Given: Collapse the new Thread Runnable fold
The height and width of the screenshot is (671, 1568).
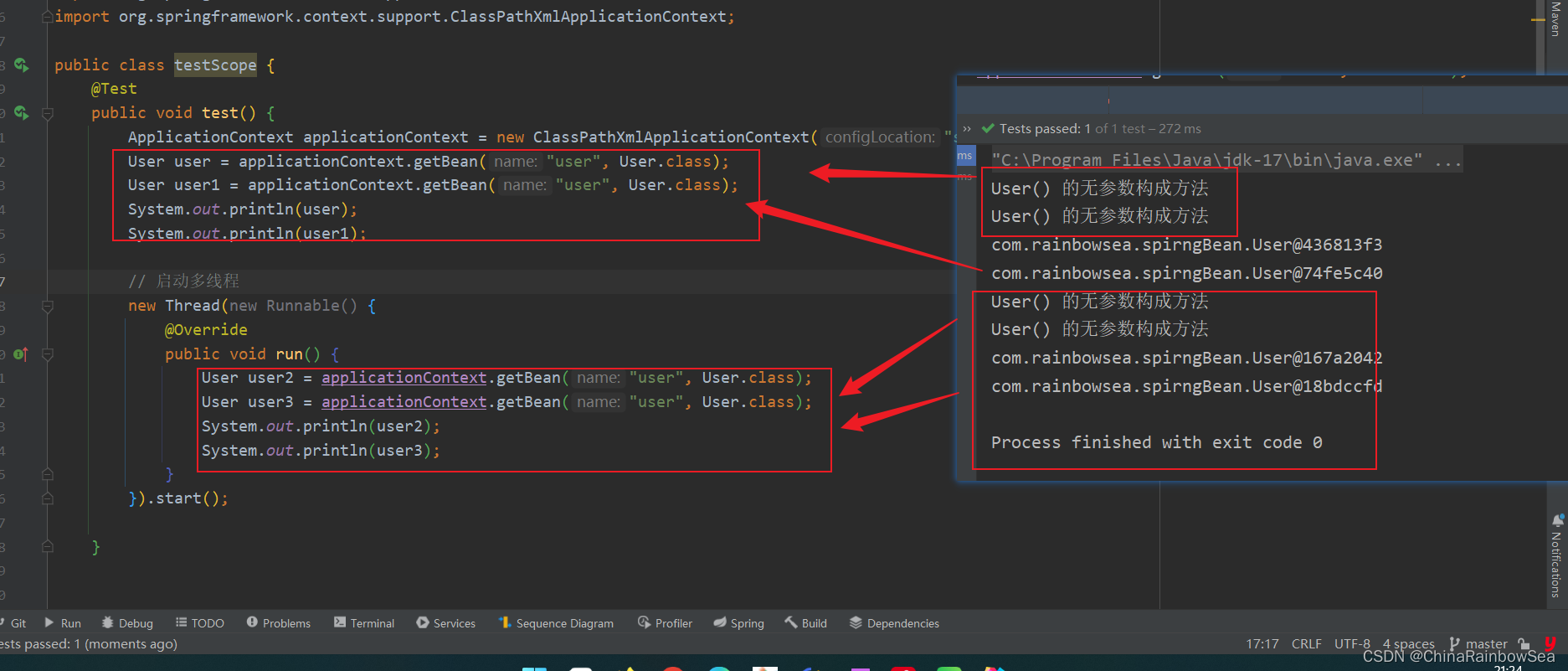Looking at the screenshot, I should (48, 307).
